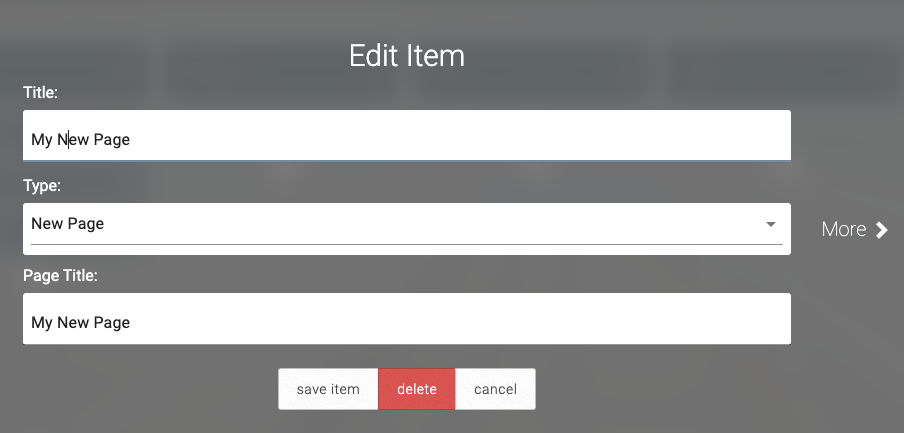This screenshot has height=433, width=904.
Task: Click the 'Type:' field label
Action: [x=42, y=186]
